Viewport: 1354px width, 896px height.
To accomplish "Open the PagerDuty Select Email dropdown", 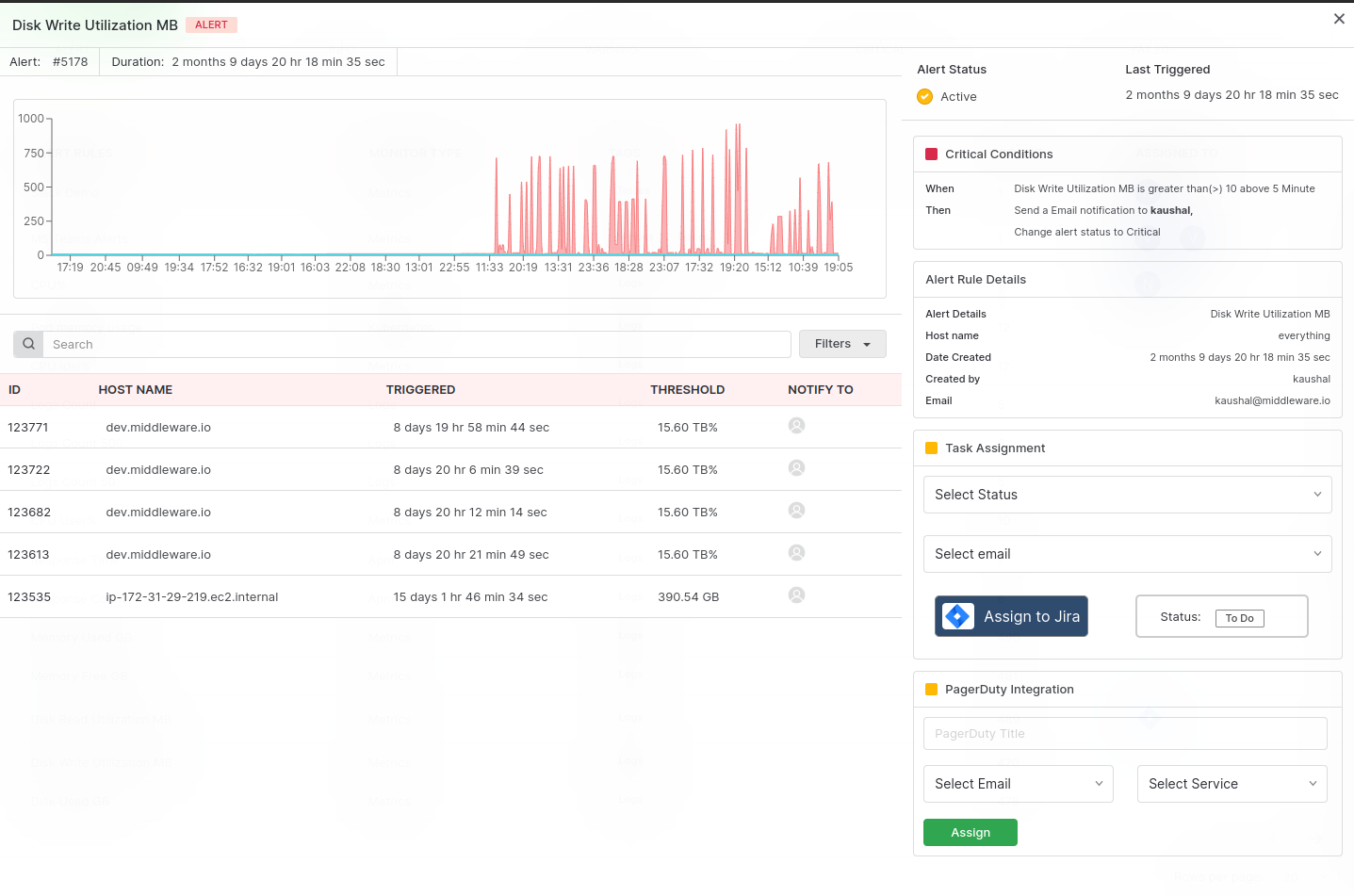I will [x=1019, y=784].
